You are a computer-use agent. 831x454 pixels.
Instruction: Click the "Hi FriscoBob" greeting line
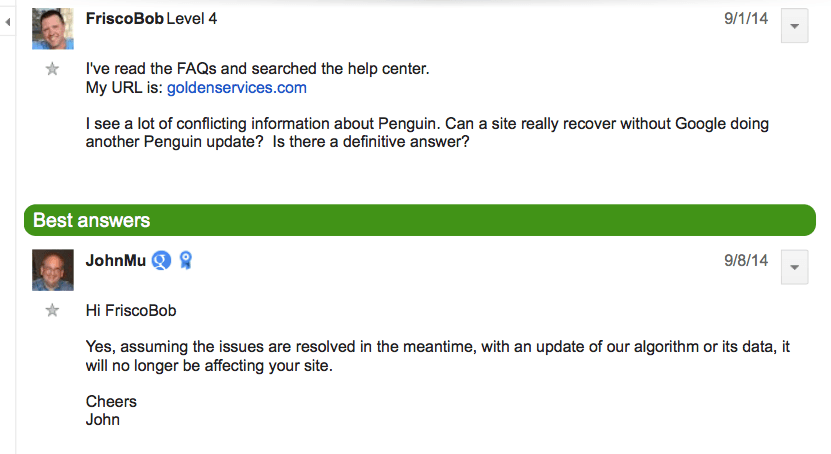(x=131, y=311)
